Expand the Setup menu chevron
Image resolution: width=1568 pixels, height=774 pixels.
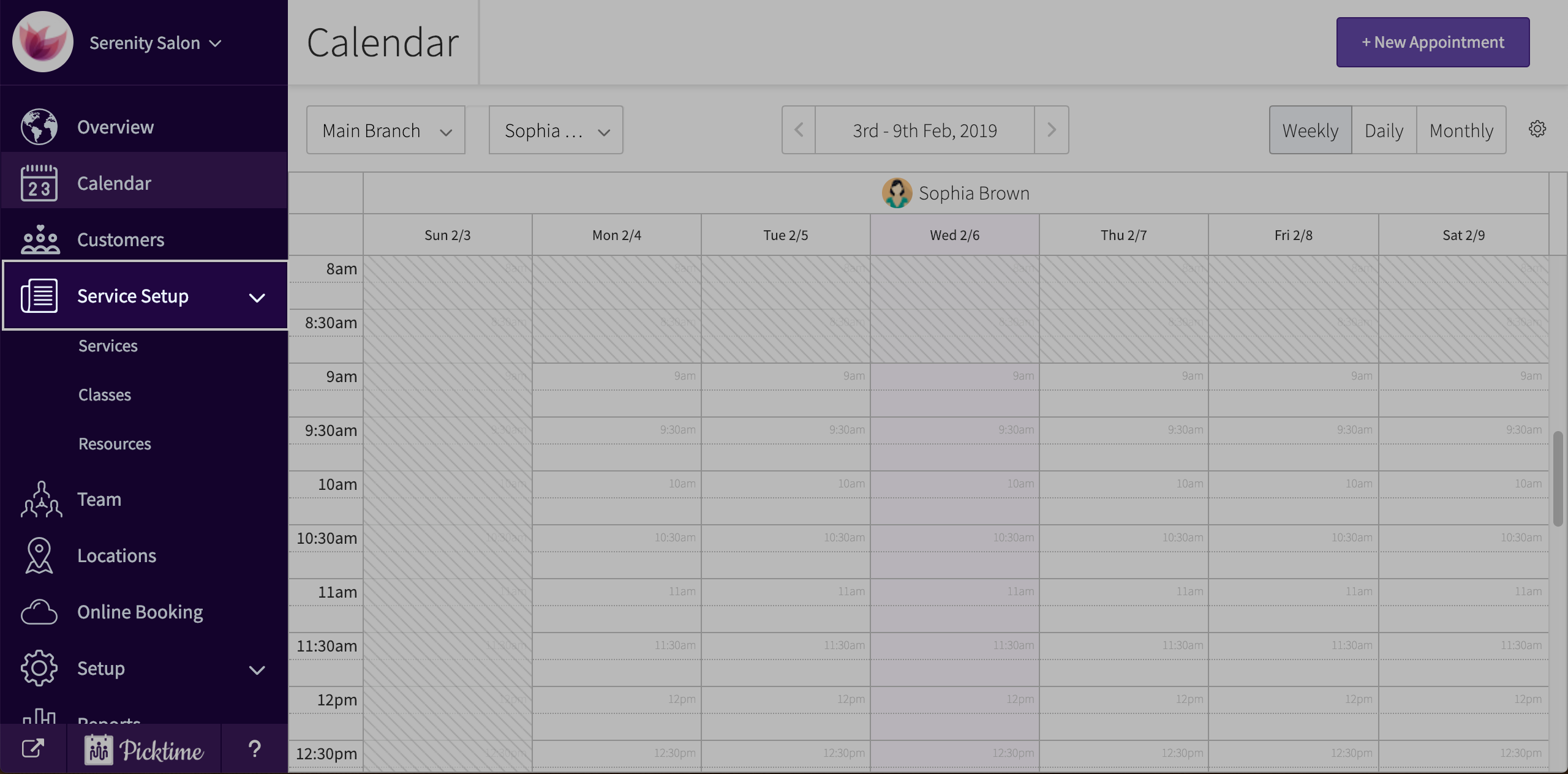click(257, 669)
